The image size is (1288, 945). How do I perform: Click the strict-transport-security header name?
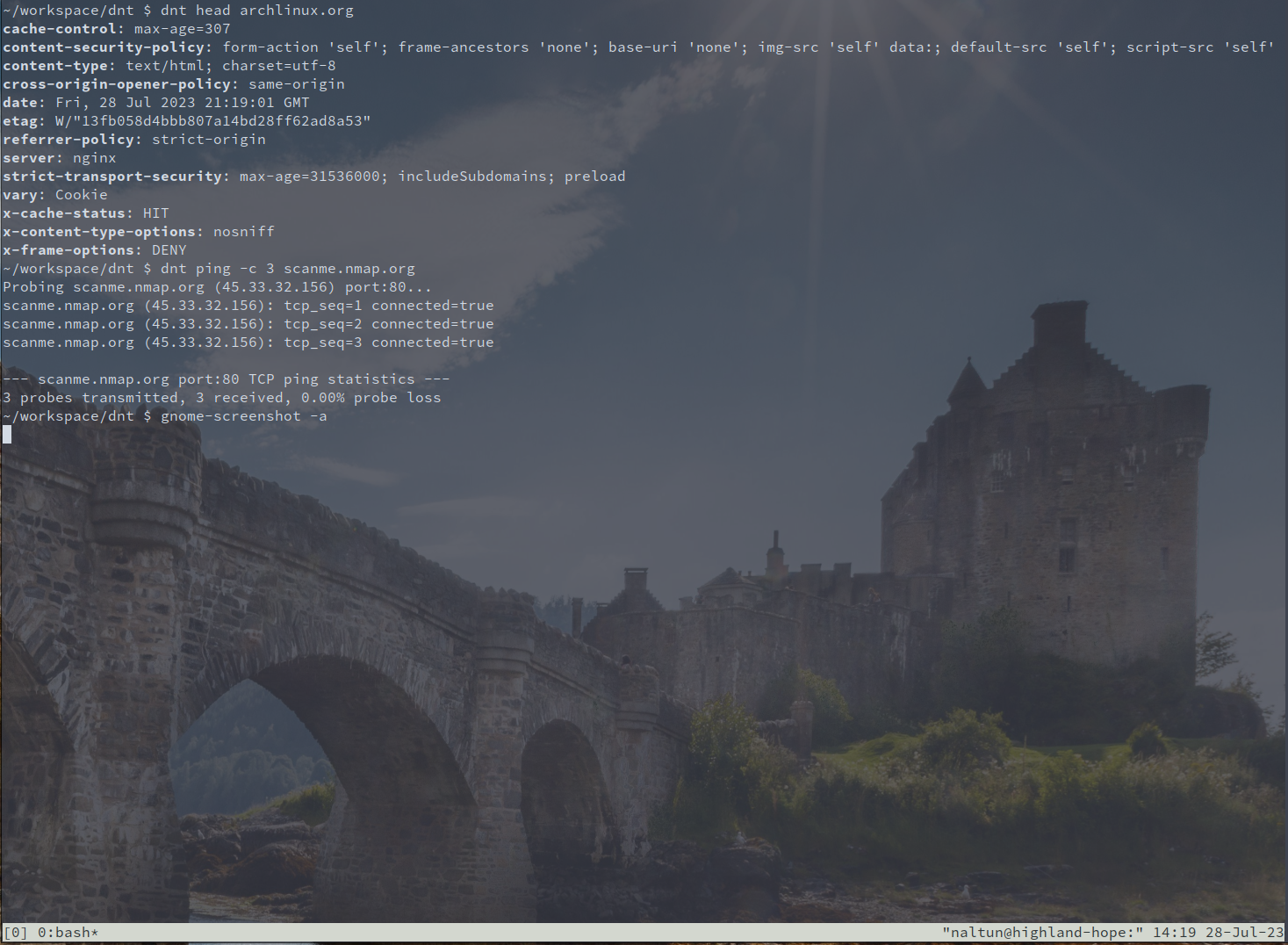pos(112,177)
